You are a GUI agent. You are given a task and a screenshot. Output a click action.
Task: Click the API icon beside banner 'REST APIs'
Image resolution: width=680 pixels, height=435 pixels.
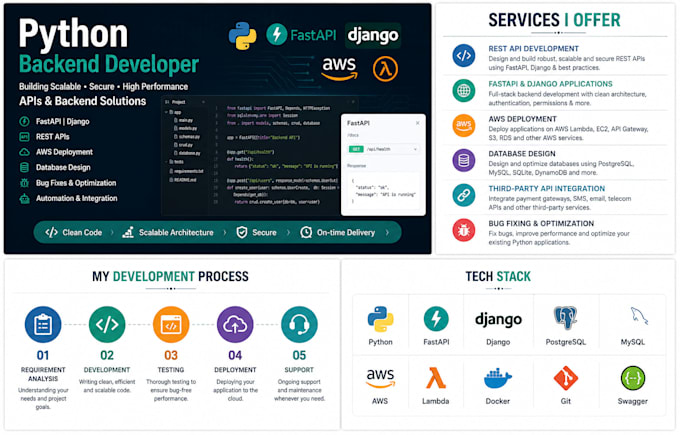coord(24,137)
